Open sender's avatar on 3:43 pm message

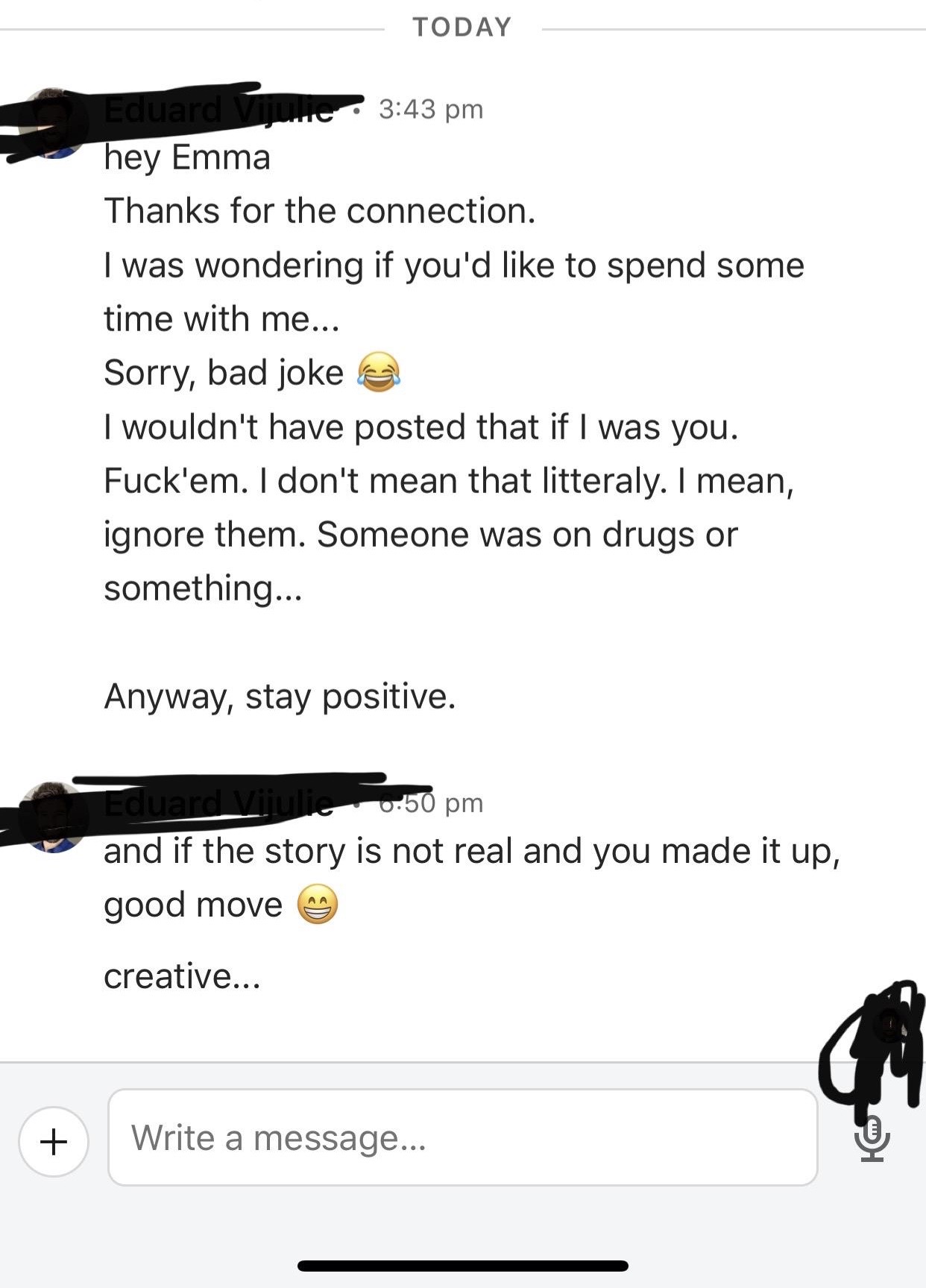(52, 122)
